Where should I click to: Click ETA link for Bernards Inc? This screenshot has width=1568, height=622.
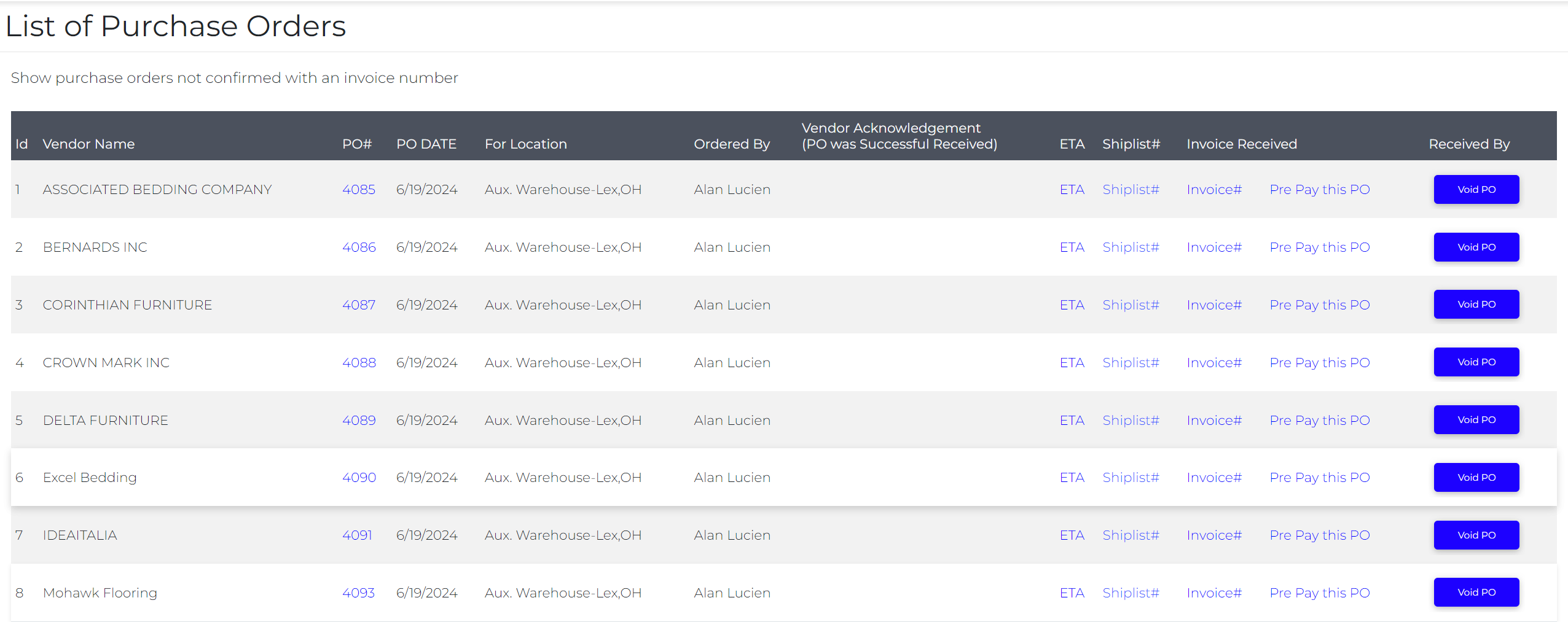tap(1072, 247)
